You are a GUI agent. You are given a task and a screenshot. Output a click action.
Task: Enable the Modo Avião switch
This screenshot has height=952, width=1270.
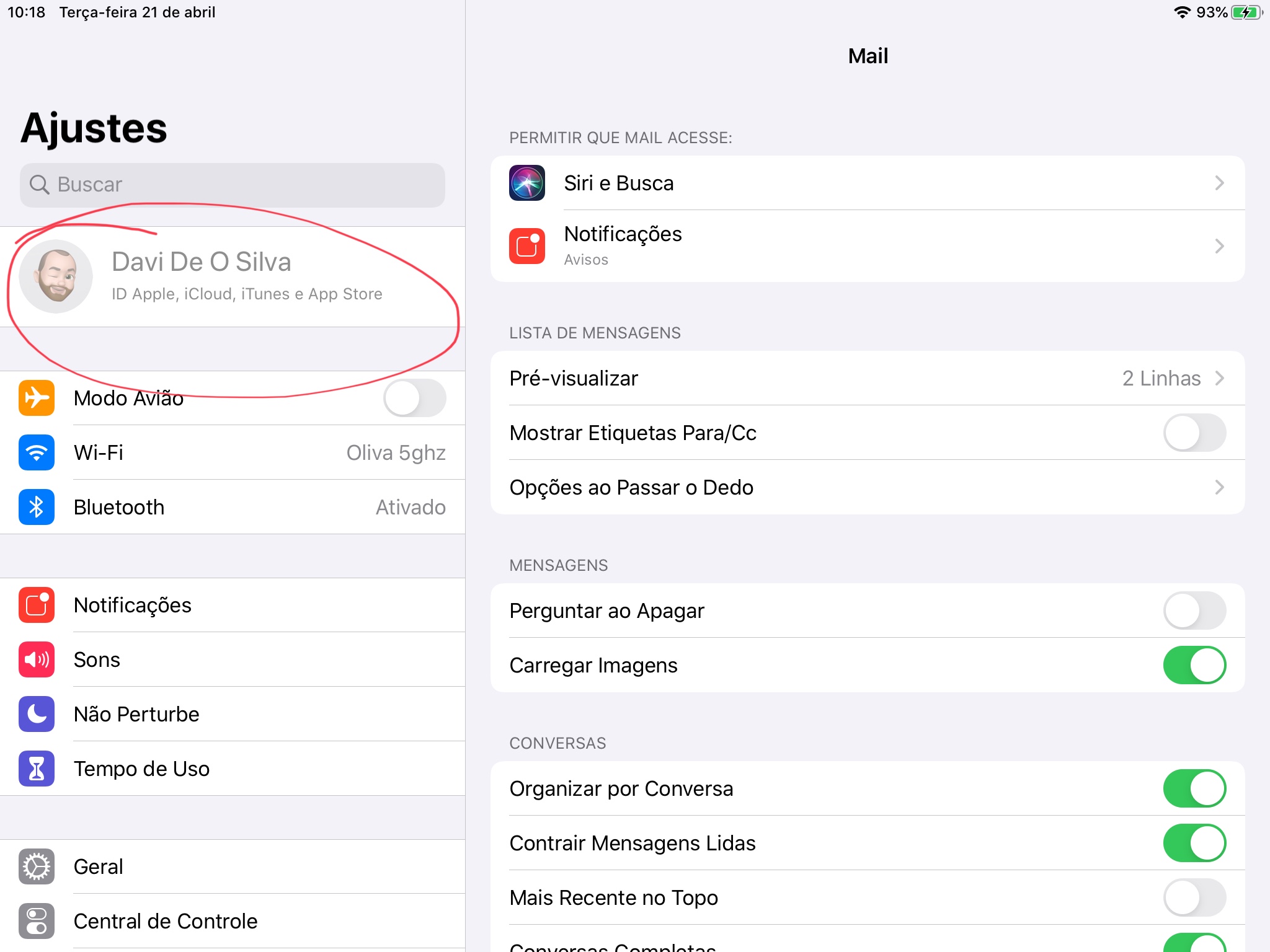coord(414,398)
